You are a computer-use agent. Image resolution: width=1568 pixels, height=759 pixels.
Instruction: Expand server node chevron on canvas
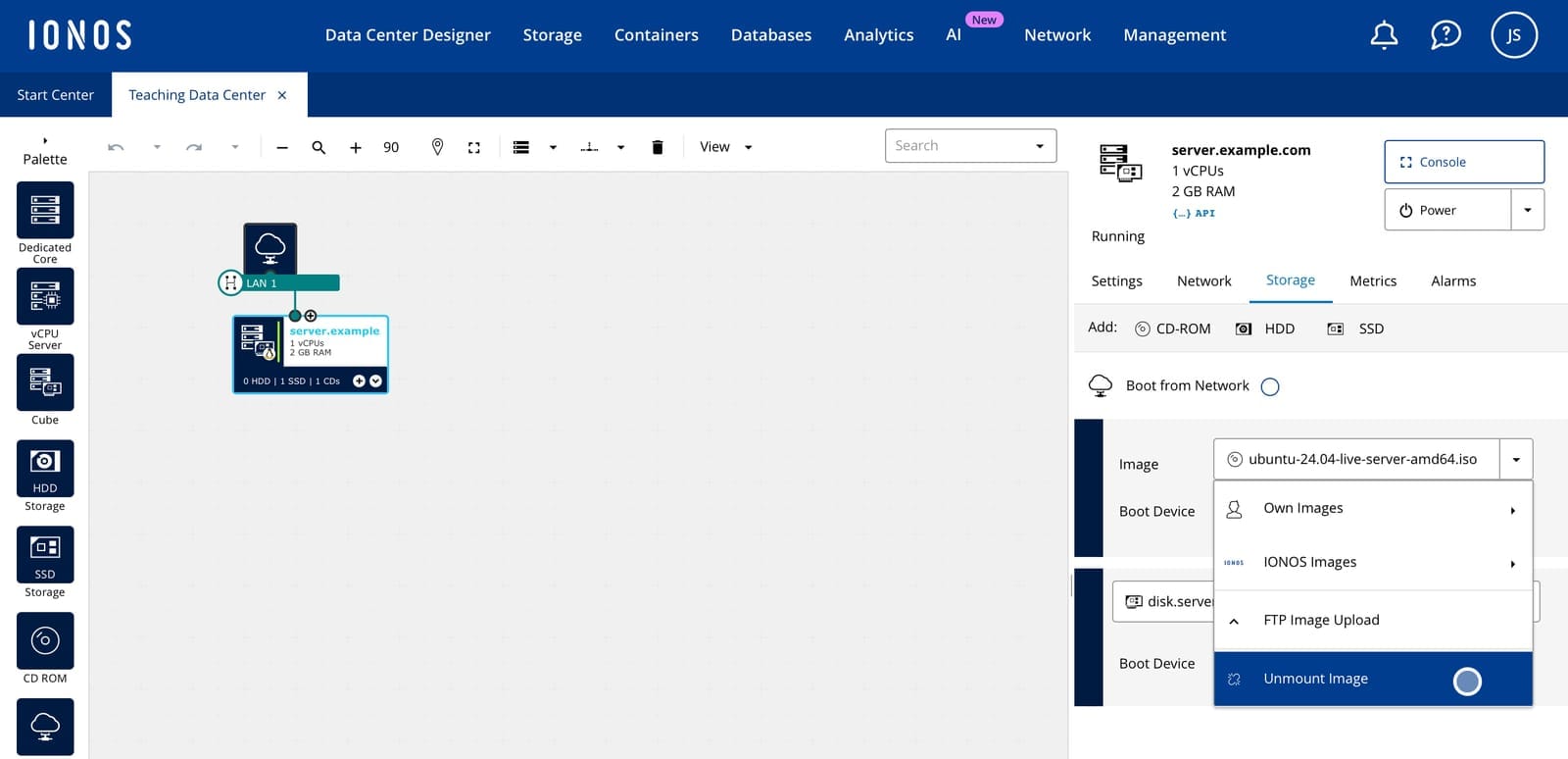(x=375, y=380)
